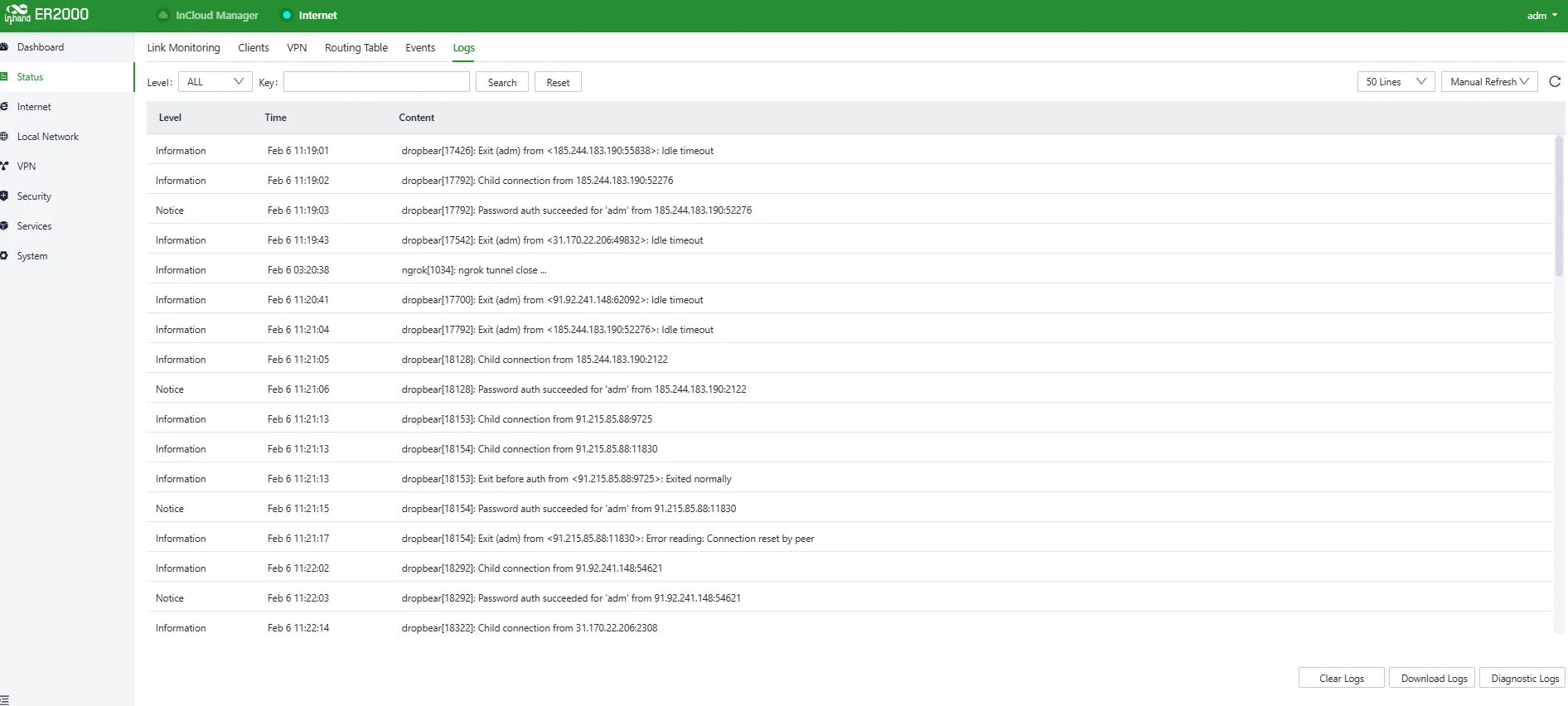The image size is (1568, 706).
Task: Switch to Routing Table tab
Action: pyautogui.click(x=356, y=48)
